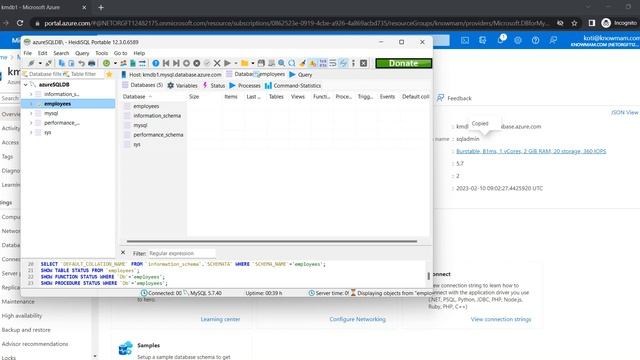Open Azure portal settings gear icon
Viewport: 640px width, 360px height.
pos(518,40)
